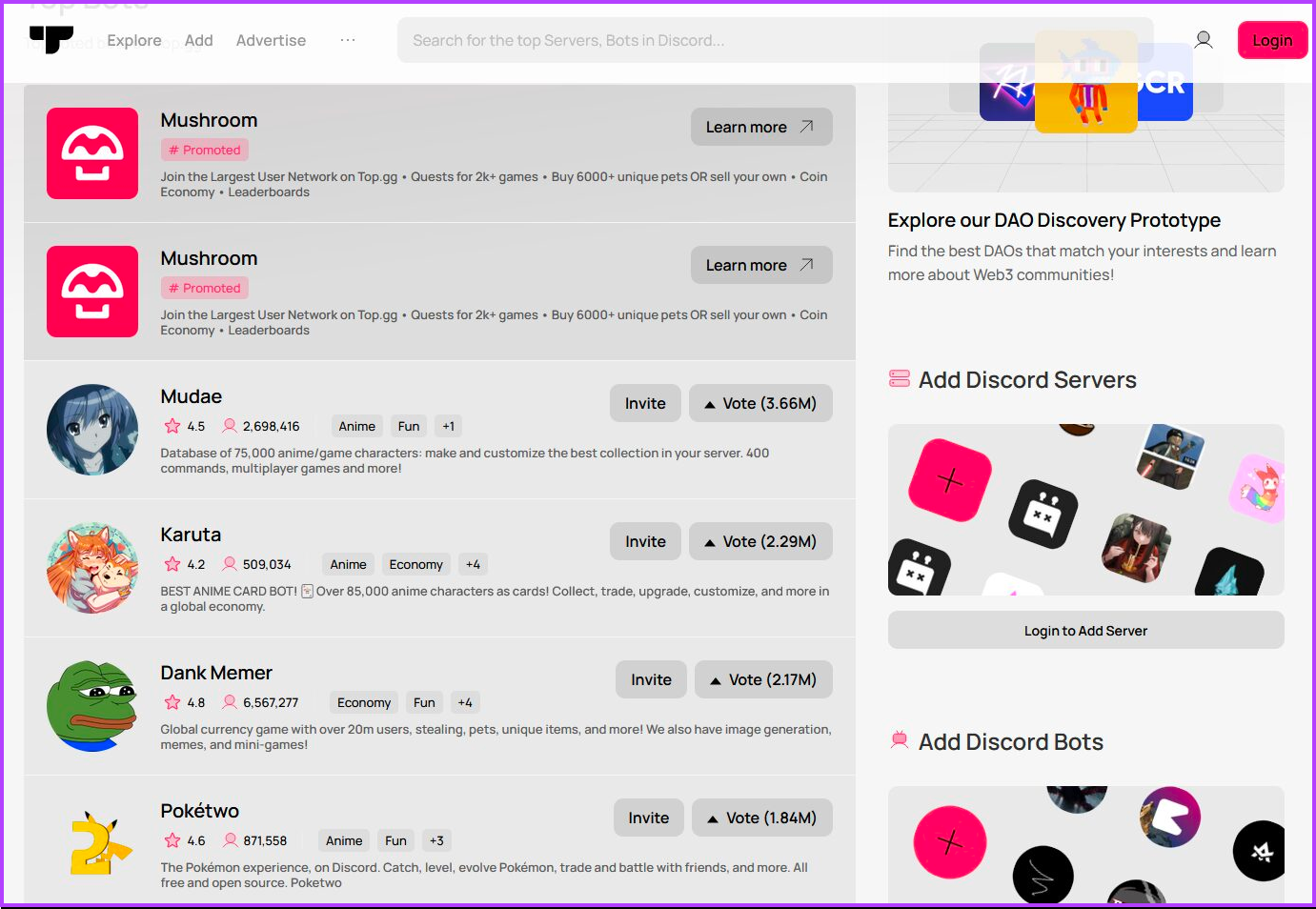1316x909 pixels.
Task: Open second Mushroom promoted bot icon
Action: coord(92,292)
